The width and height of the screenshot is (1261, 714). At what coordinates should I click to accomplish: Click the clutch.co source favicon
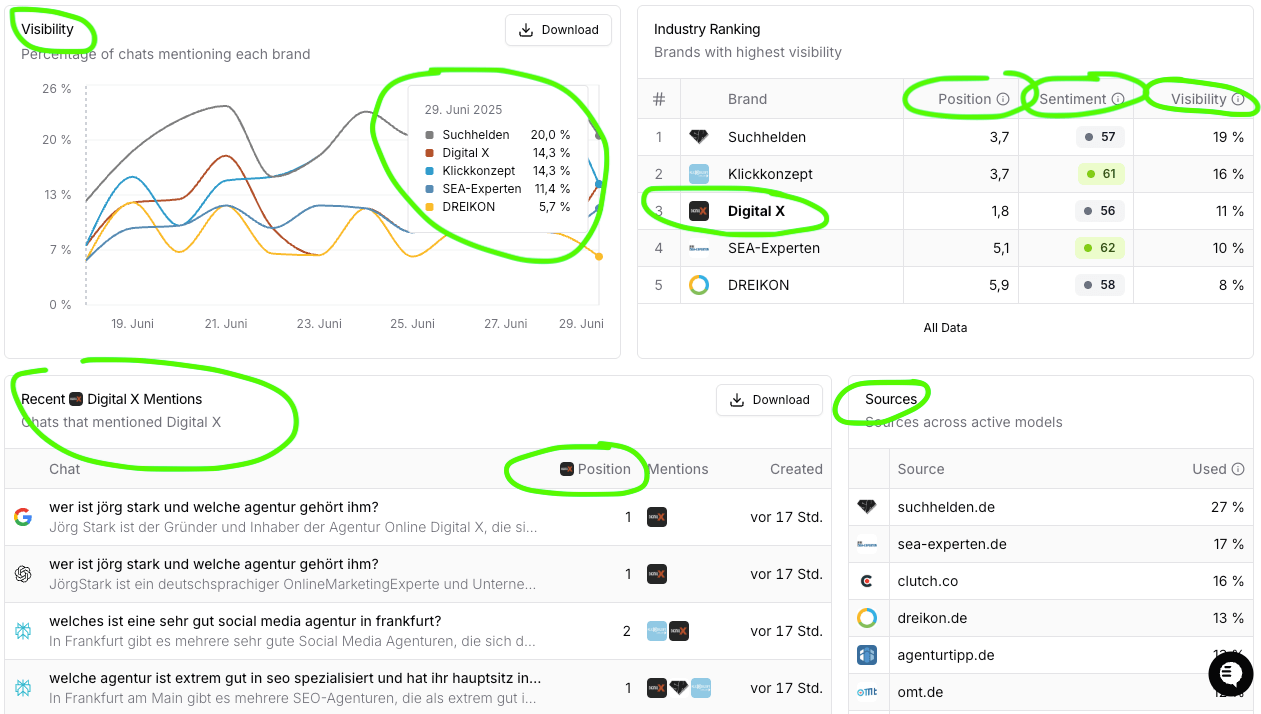click(x=867, y=581)
